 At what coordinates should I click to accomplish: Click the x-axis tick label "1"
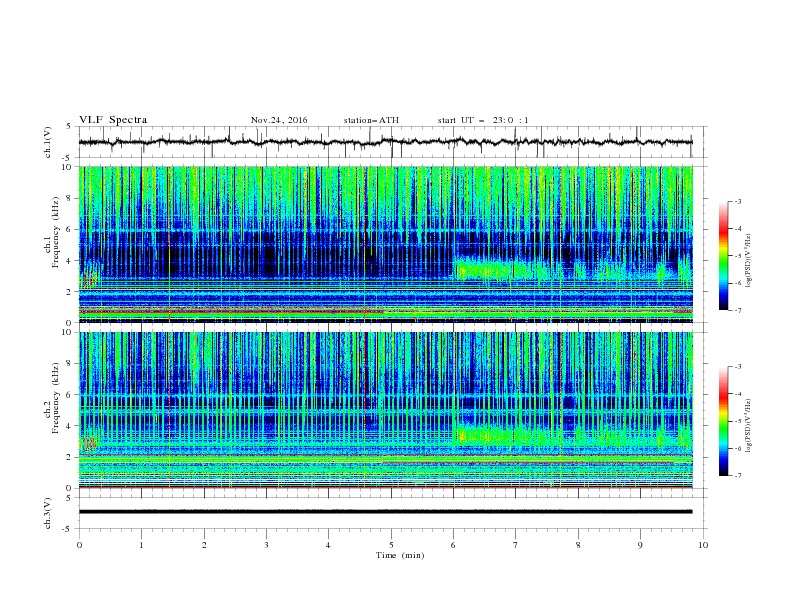[x=141, y=545]
